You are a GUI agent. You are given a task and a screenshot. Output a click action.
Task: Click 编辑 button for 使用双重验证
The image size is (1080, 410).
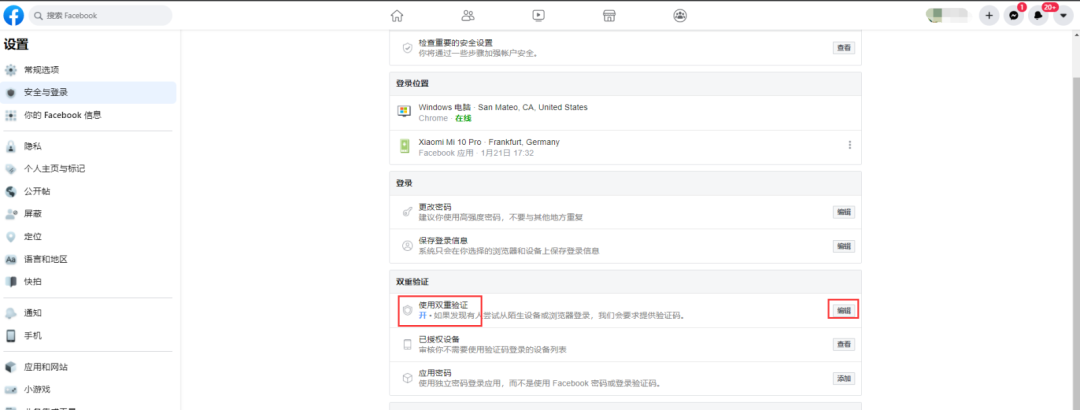844,310
